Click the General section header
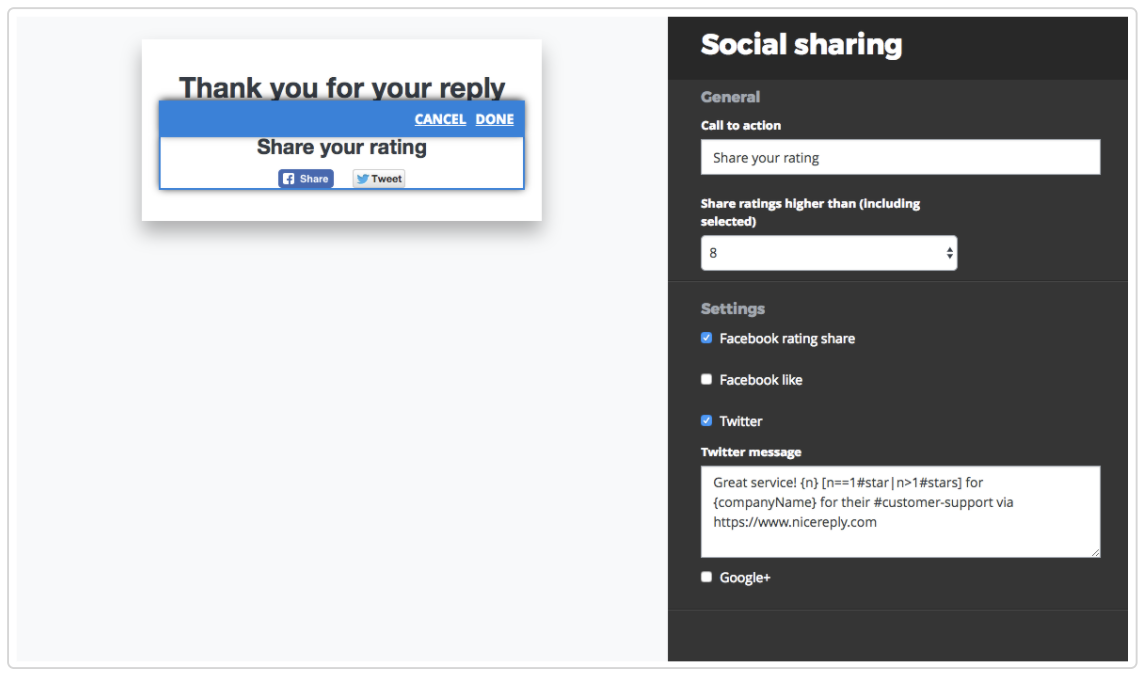This screenshot has width=1144, height=679. point(730,97)
